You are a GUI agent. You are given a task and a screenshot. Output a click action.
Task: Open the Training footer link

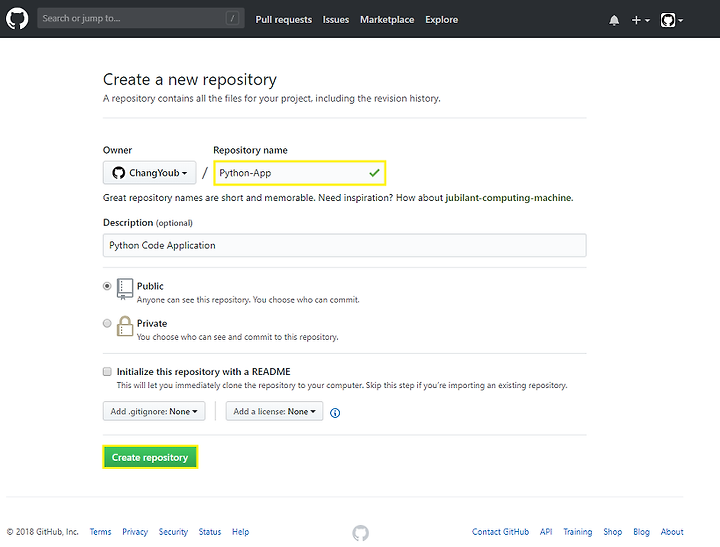tap(578, 532)
